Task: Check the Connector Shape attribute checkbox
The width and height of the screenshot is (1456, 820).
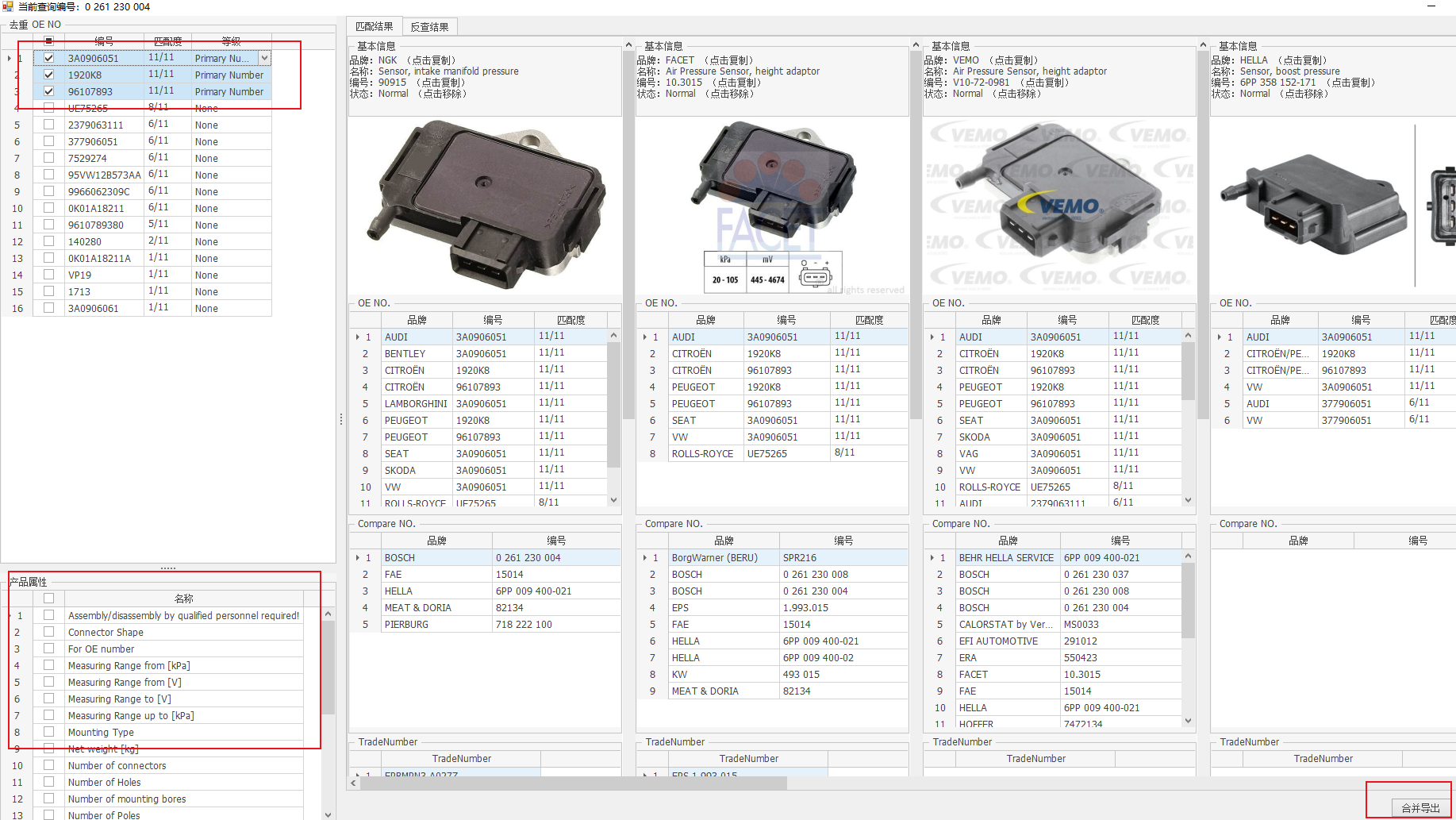Action: [48, 632]
